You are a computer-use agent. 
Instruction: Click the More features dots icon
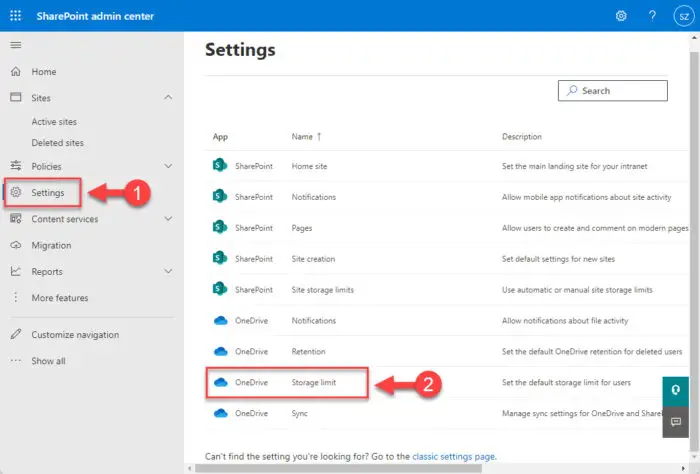[x=16, y=297]
